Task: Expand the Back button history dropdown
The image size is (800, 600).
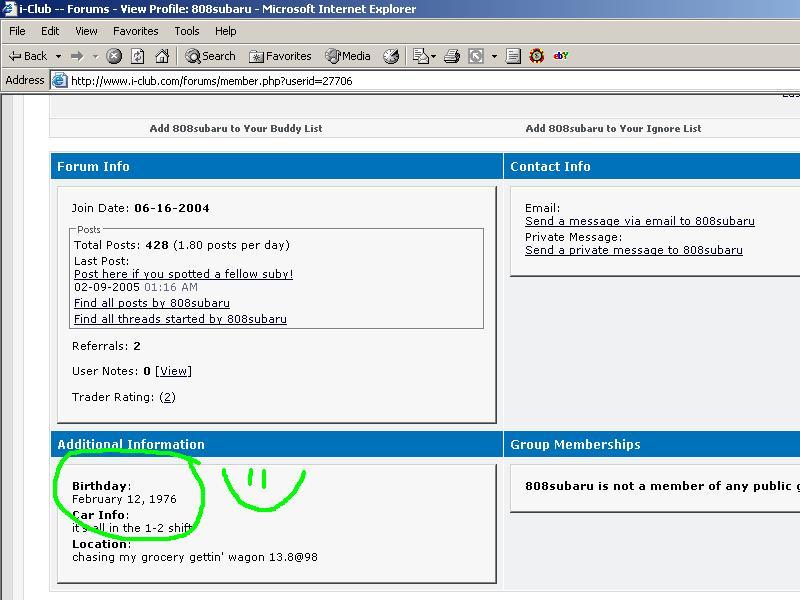Action: pyautogui.click(x=58, y=56)
